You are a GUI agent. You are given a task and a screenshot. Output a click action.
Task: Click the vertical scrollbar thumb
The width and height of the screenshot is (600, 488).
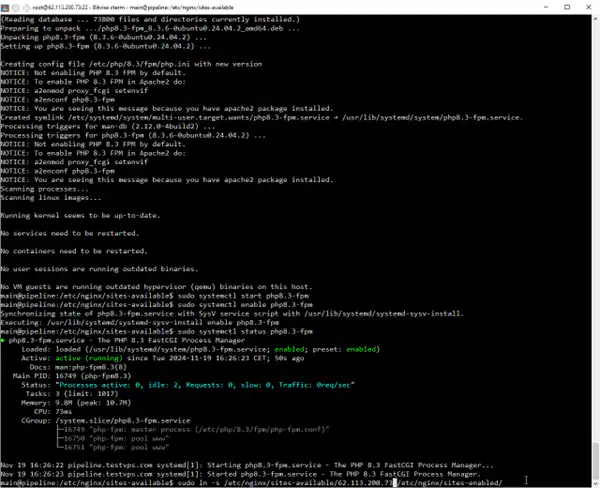click(x=594, y=462)
